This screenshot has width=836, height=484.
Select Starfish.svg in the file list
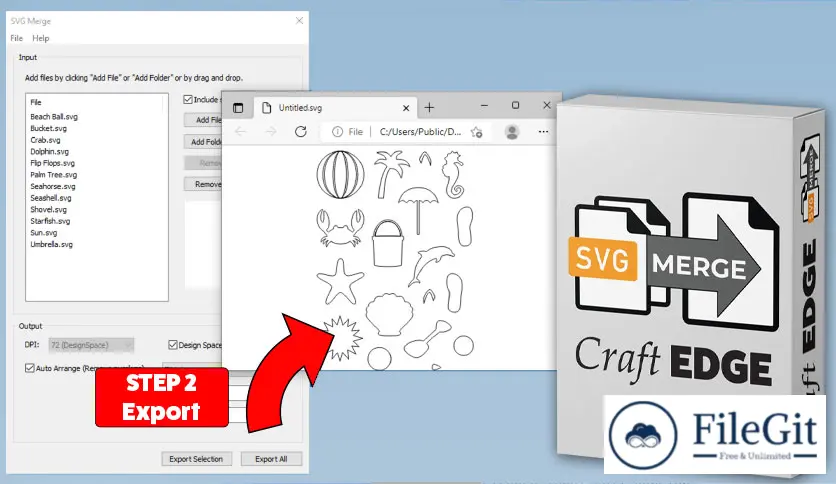[x=50, y=221]
